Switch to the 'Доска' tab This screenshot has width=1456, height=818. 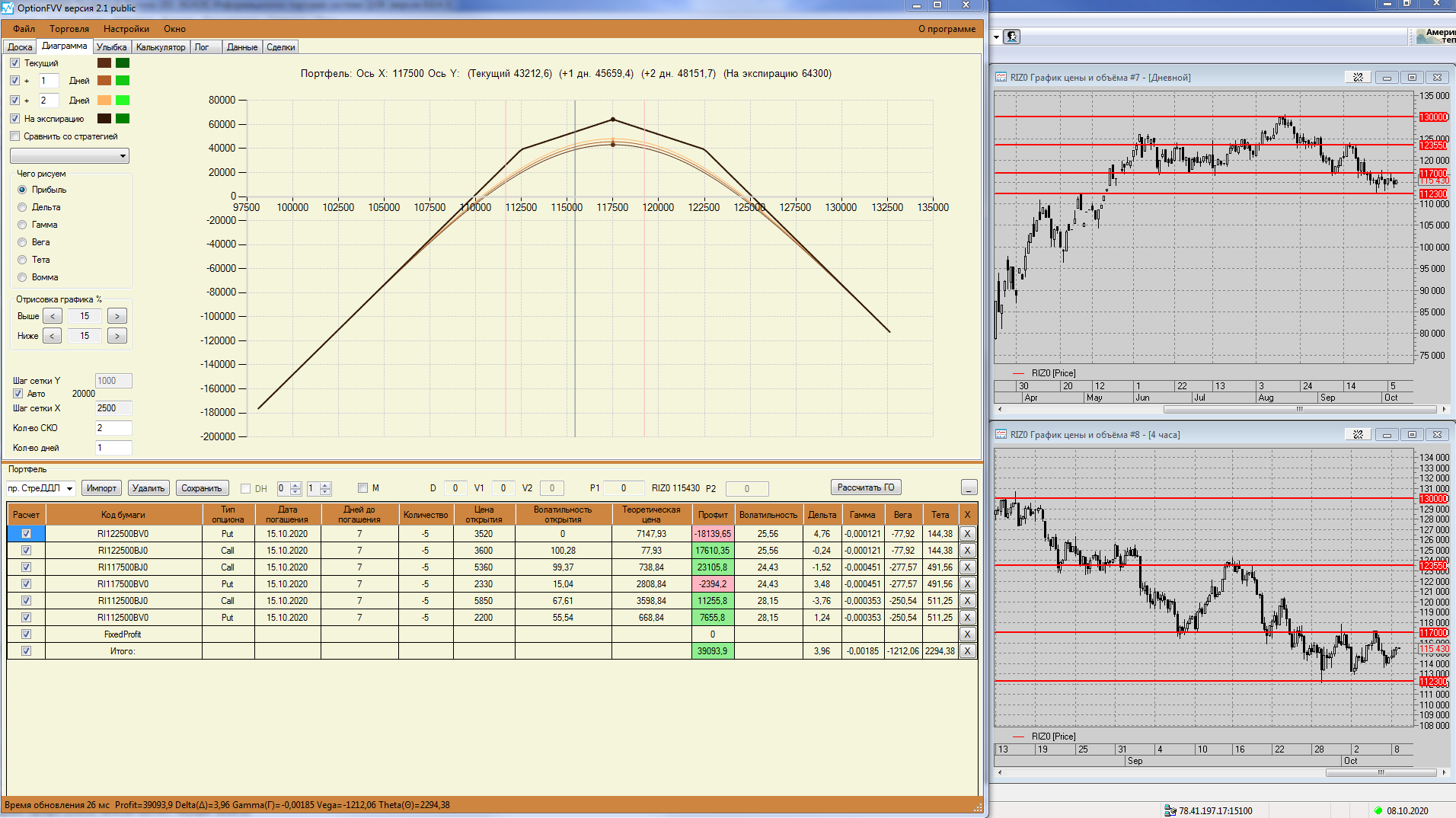click(x=20, y=47)
